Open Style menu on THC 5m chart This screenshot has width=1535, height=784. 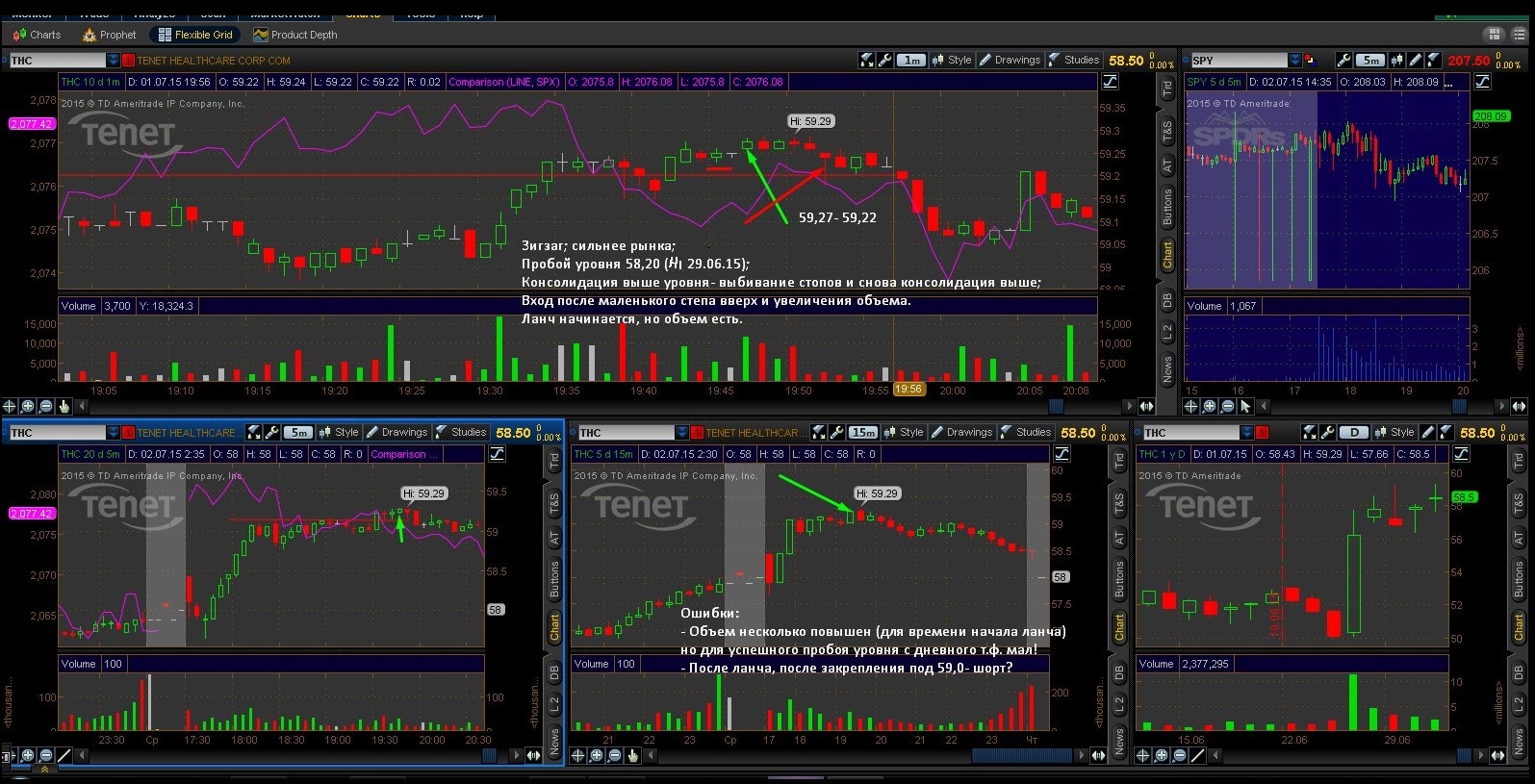[338, 432]
